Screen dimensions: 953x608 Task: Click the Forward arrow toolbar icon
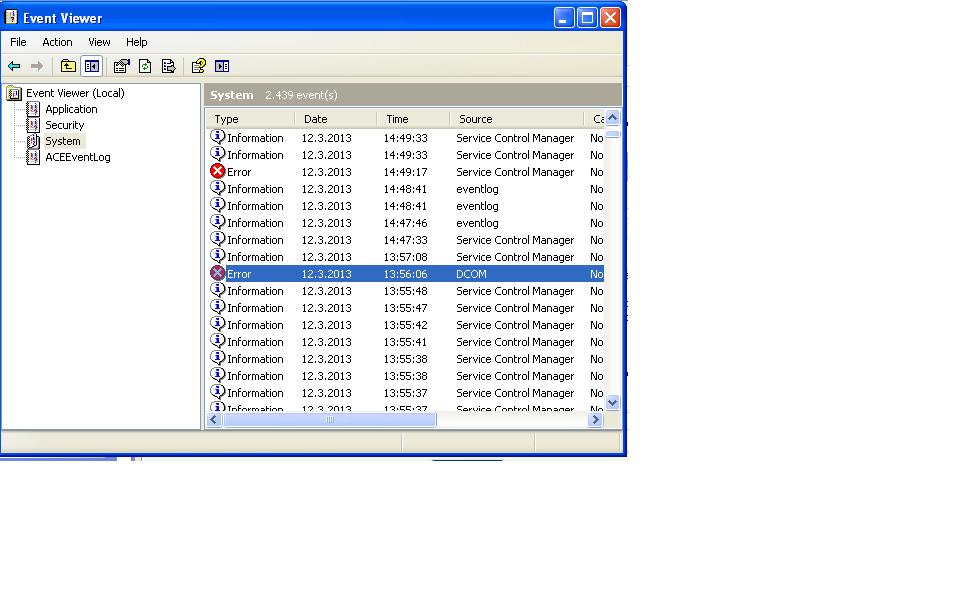click(x=37, y=66)
